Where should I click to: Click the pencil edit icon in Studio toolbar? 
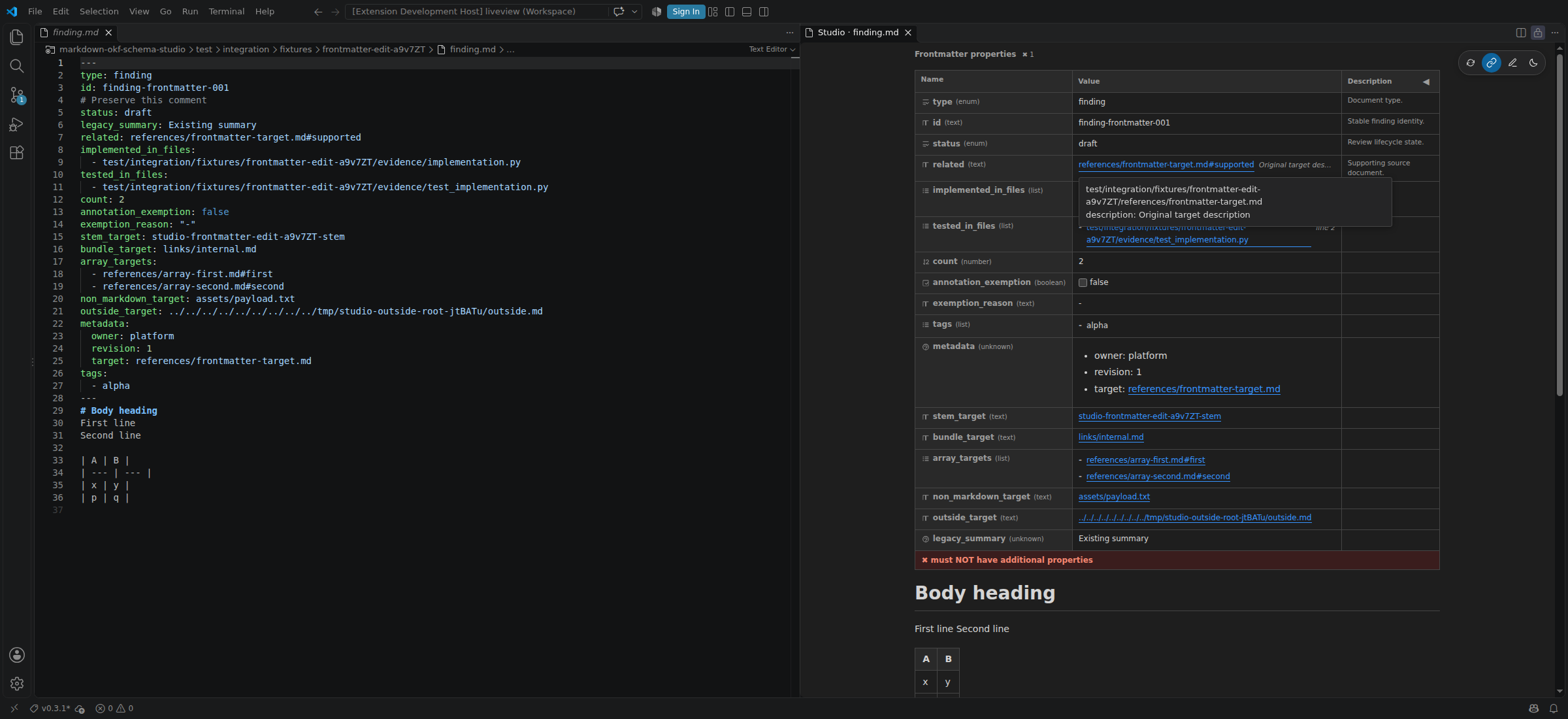(x=1512, y=63)
